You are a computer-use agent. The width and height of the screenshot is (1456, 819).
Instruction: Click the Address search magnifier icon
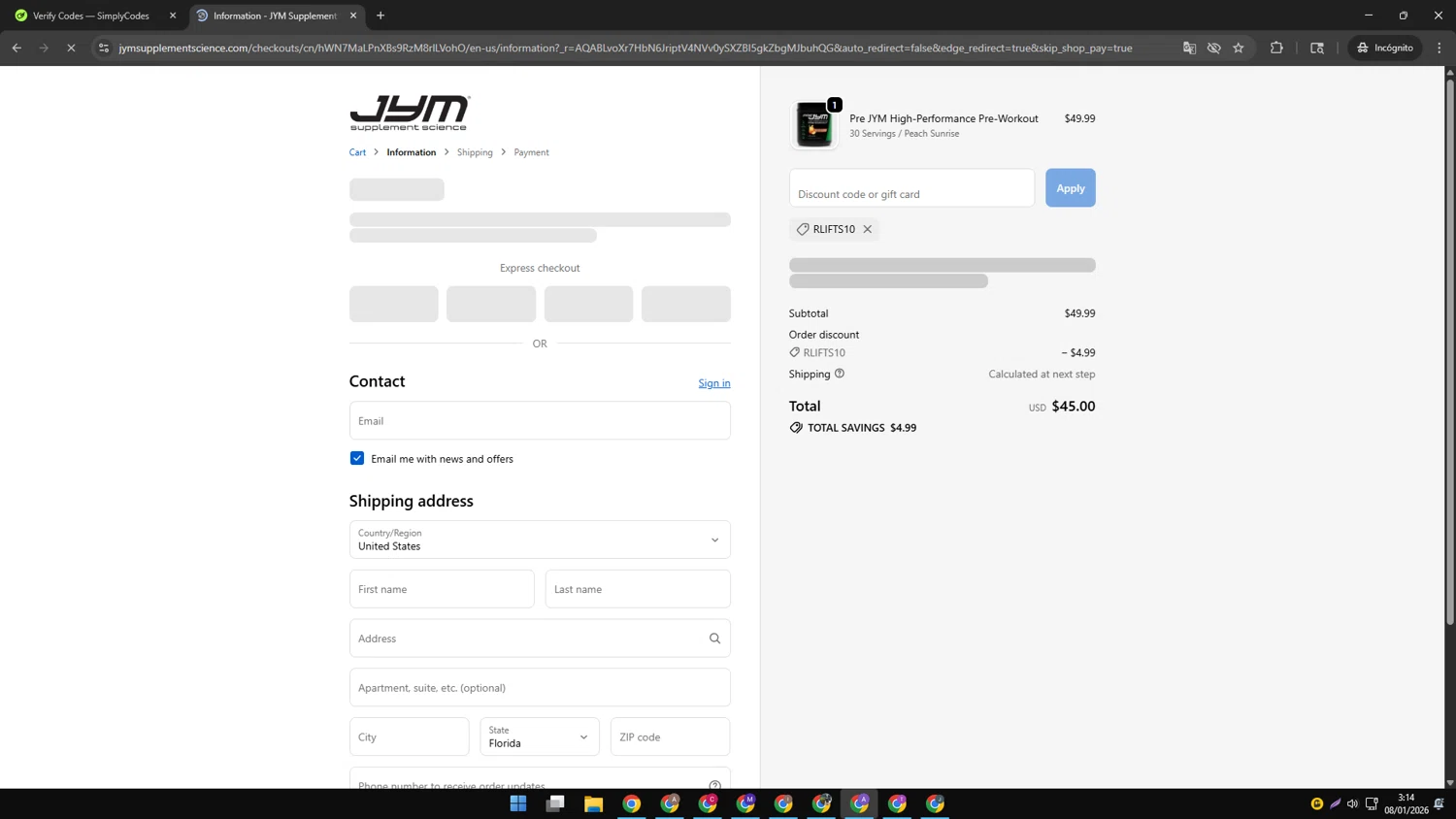715,639
